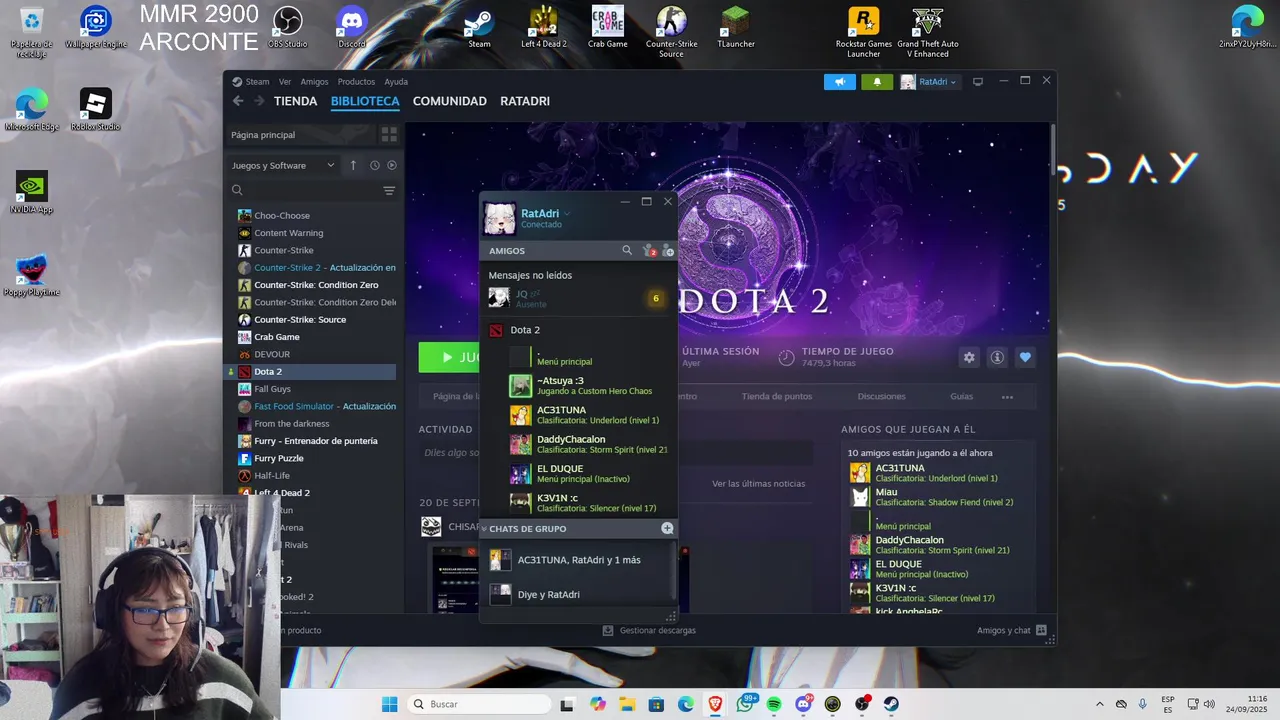Go forward with the Steam forward arrow
Screen dimensions: 1280x720
[x=259, y=101]
